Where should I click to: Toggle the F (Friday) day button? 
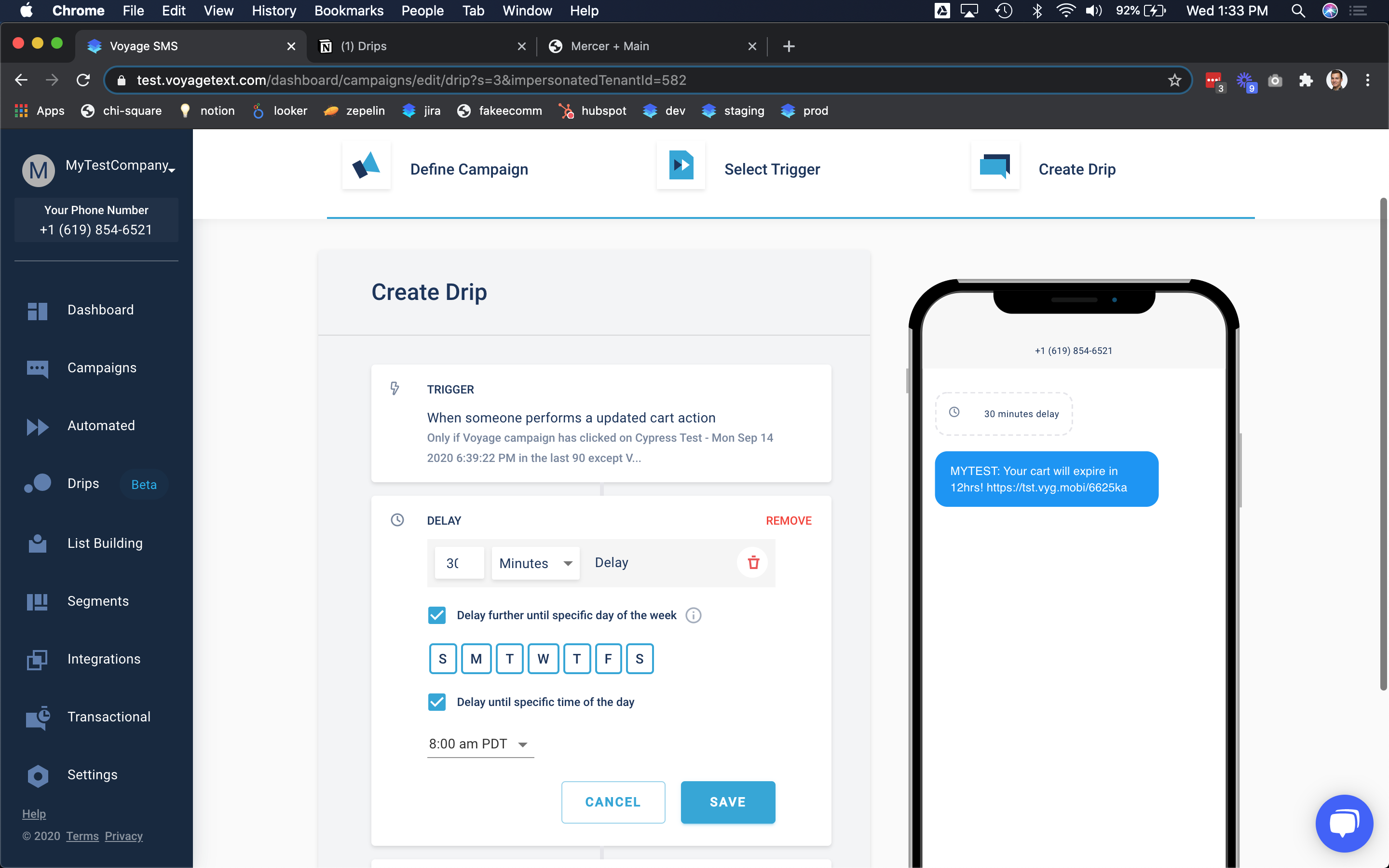(x=608, y=658)
